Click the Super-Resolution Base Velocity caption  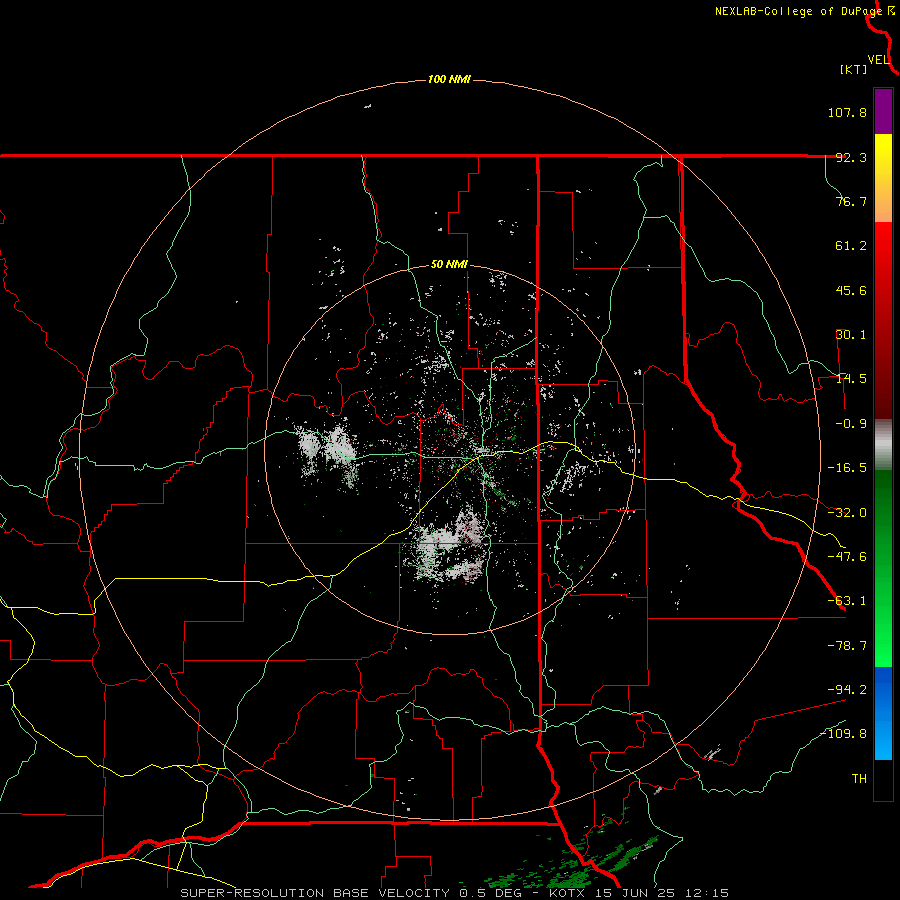(455, 893)
